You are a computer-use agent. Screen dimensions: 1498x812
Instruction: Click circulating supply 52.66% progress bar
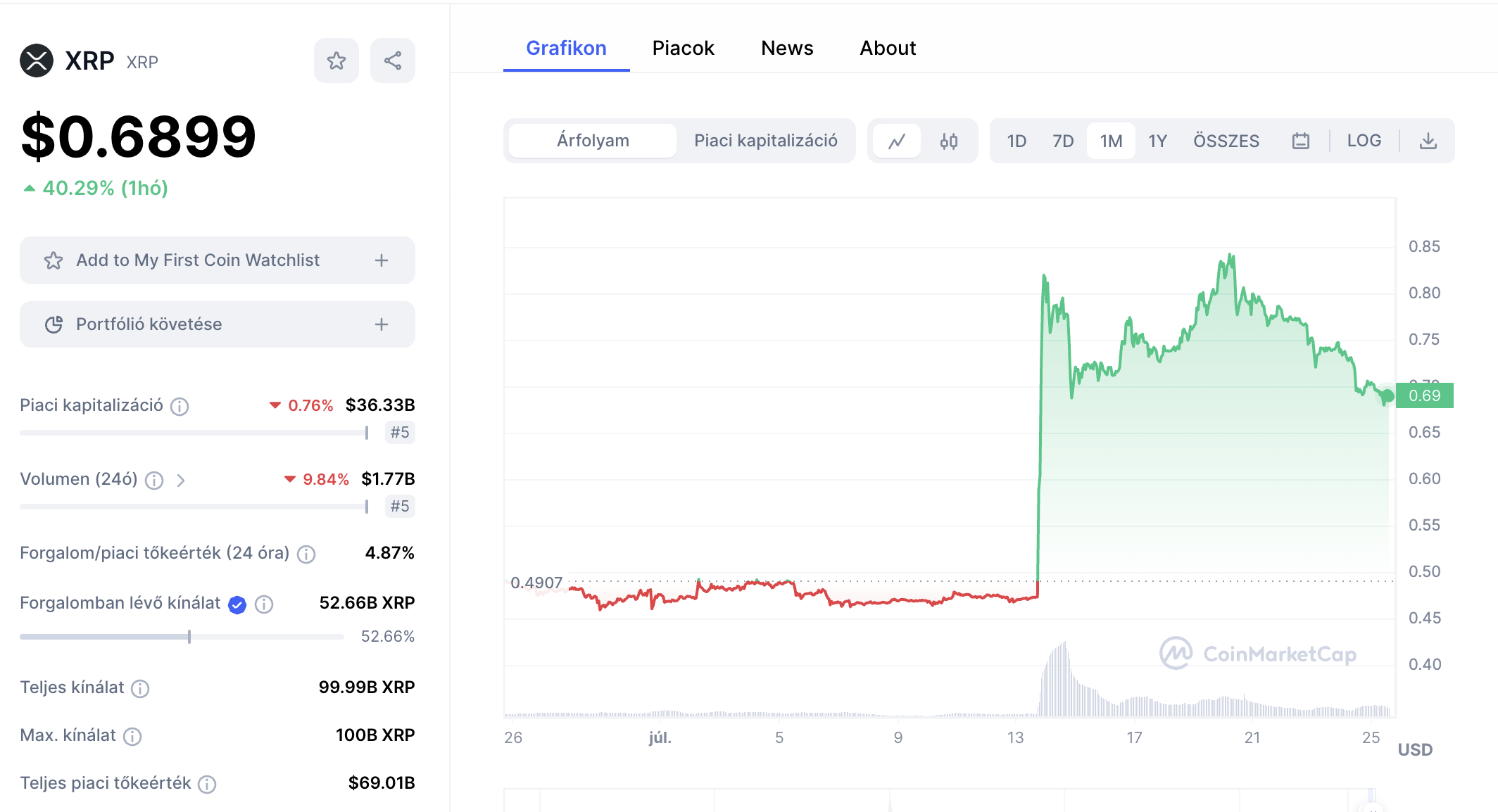[x=182, y=637]
